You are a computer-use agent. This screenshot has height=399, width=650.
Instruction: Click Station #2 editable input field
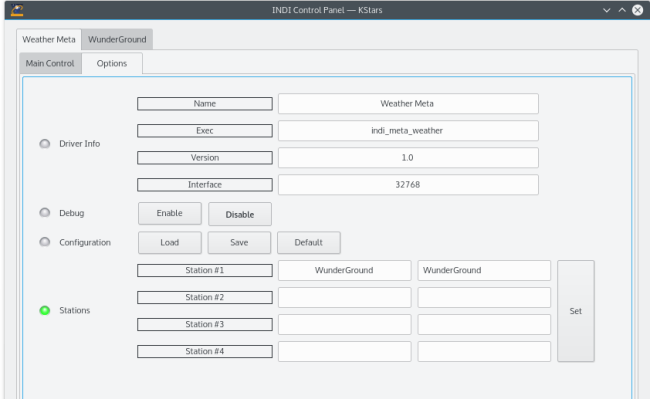[x=484, y=297]
